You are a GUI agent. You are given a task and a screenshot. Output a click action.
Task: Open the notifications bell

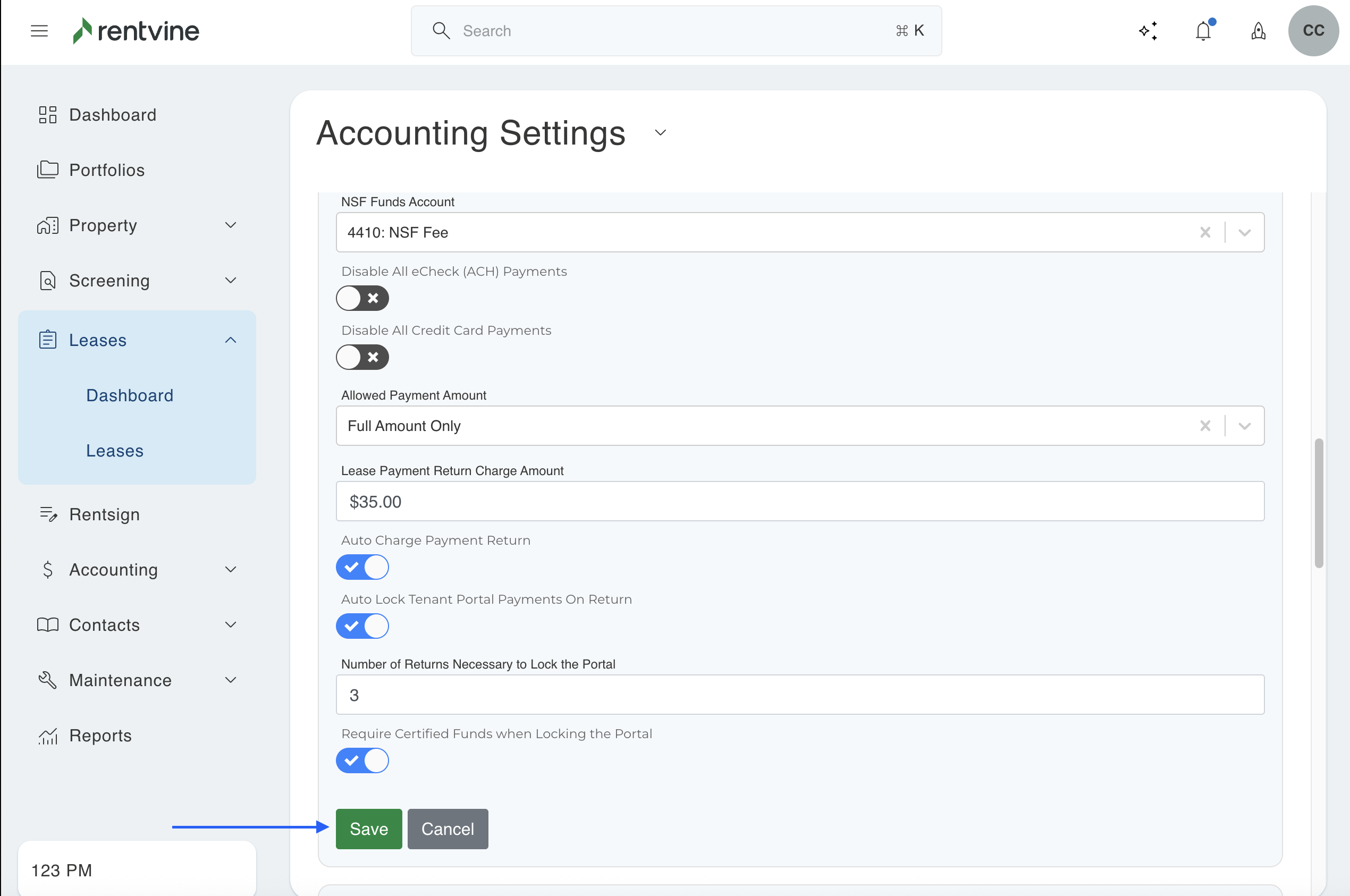click(x=1203, y=31)
